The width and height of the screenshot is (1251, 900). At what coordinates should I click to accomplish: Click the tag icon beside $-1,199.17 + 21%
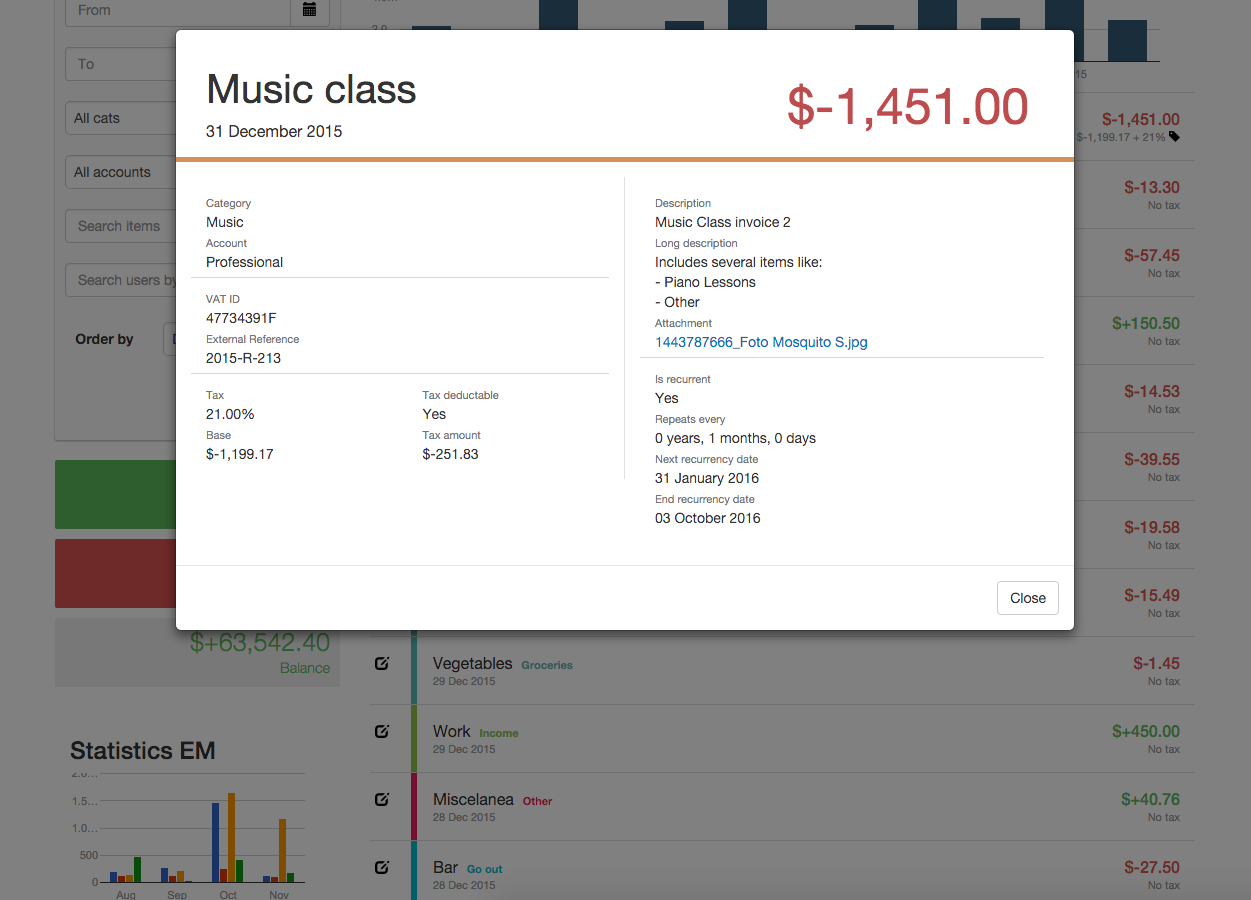(1174, 136)
